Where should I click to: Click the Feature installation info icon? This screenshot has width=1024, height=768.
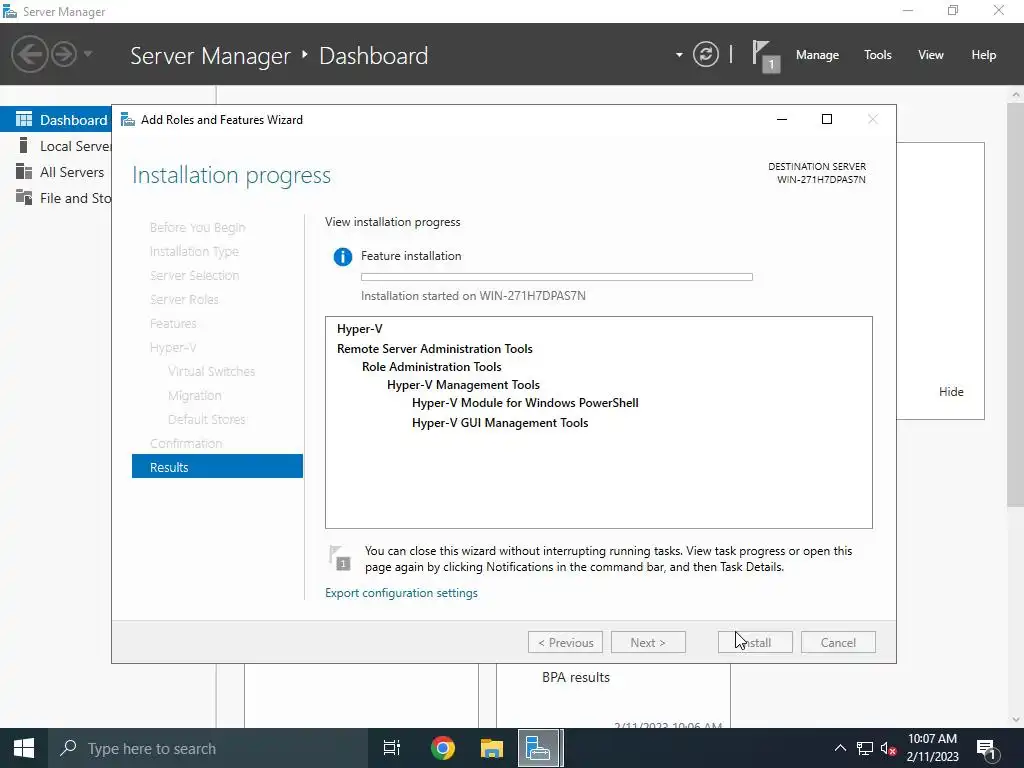pyautogui.click(x=342, y=257)
